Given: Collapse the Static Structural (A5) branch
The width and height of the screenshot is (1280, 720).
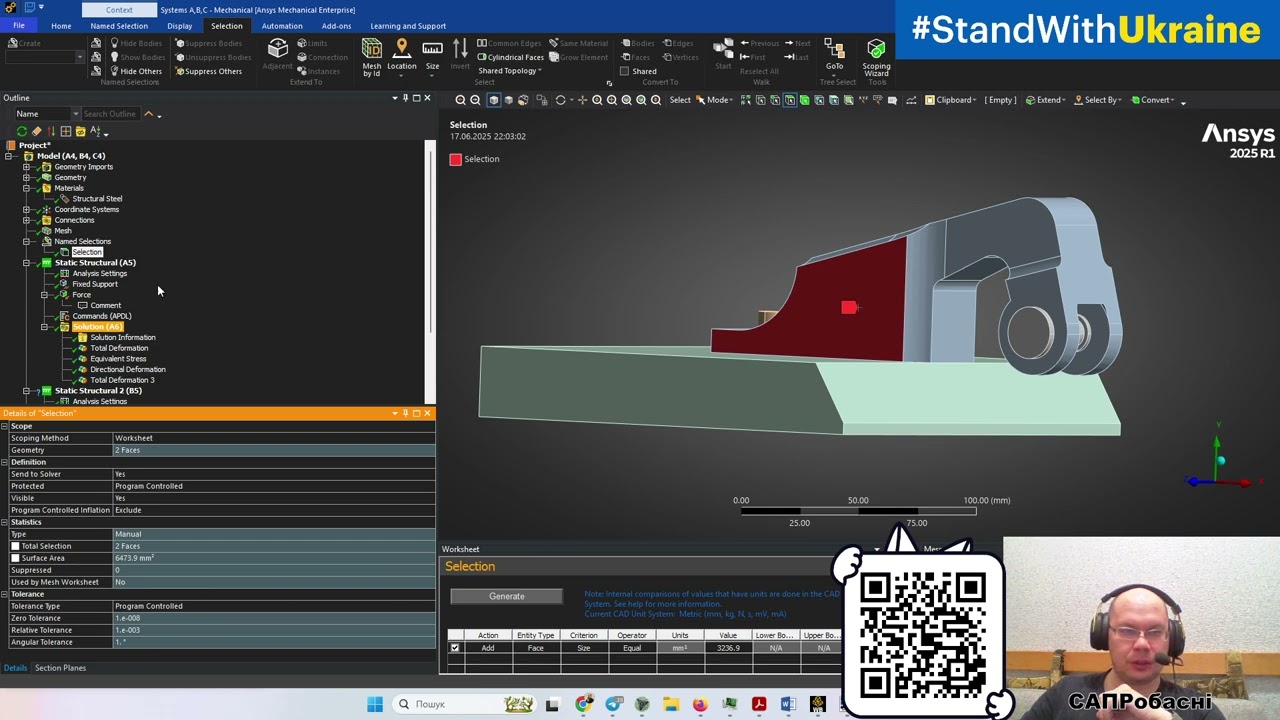Looking at the screenshot, I should click(27, 263).
